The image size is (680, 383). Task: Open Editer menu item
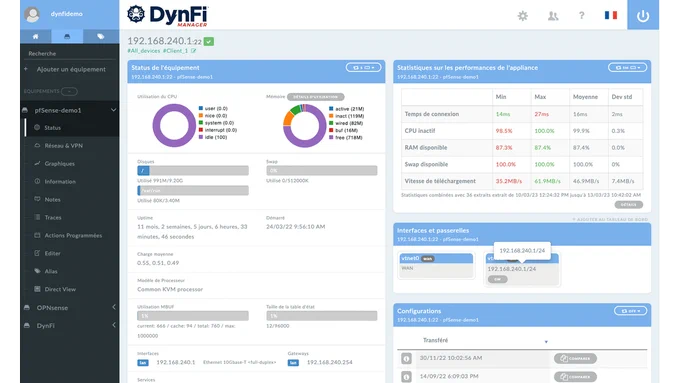pyautogui.click(x=52, y=253)
